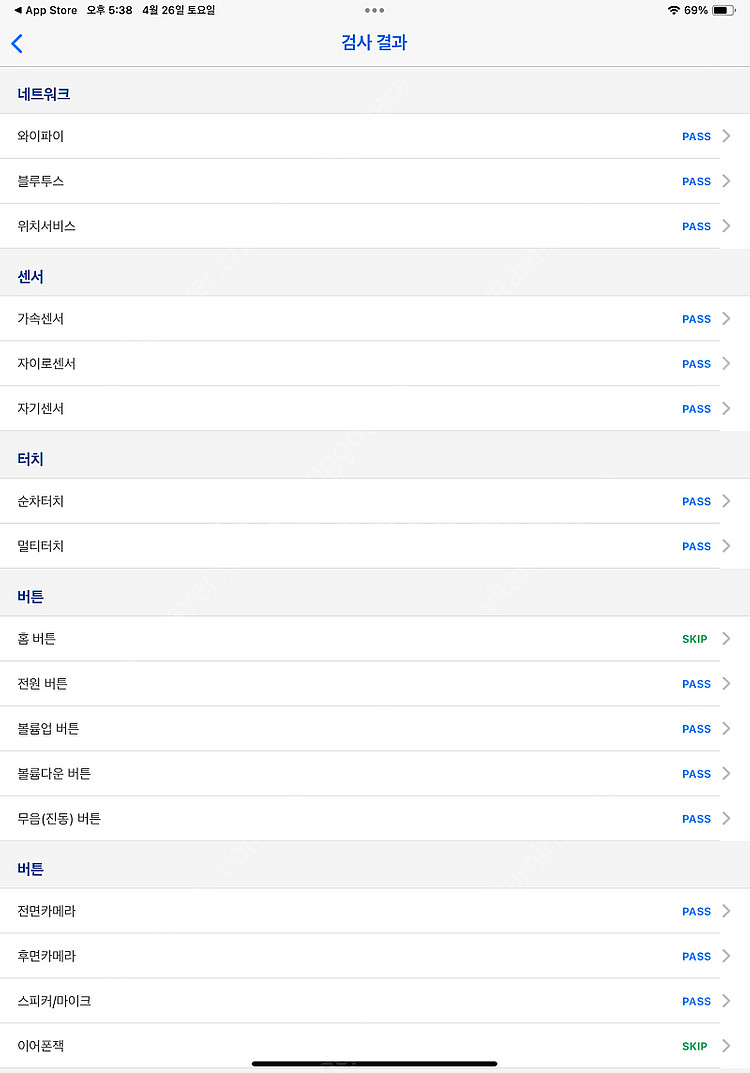This screenshot has width=750, height=1073.
Task: Tap the home indicator bar
Action: [x=374, y=1063]
